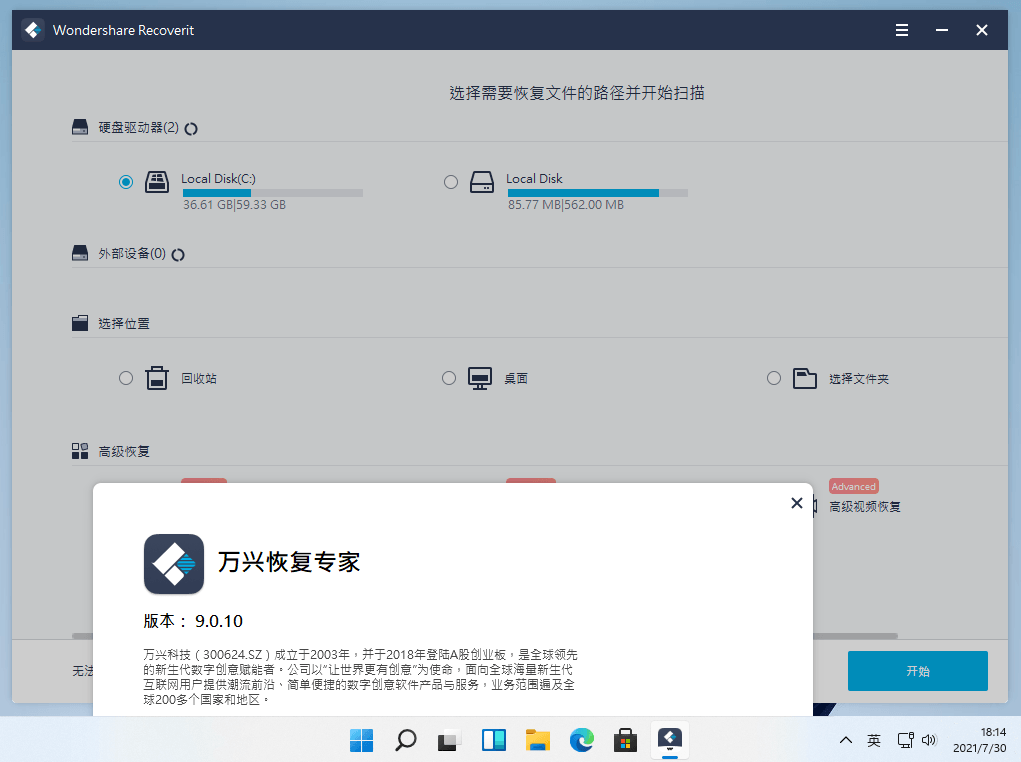Click the 高级视频恢复 option

(x=865, y=507)
